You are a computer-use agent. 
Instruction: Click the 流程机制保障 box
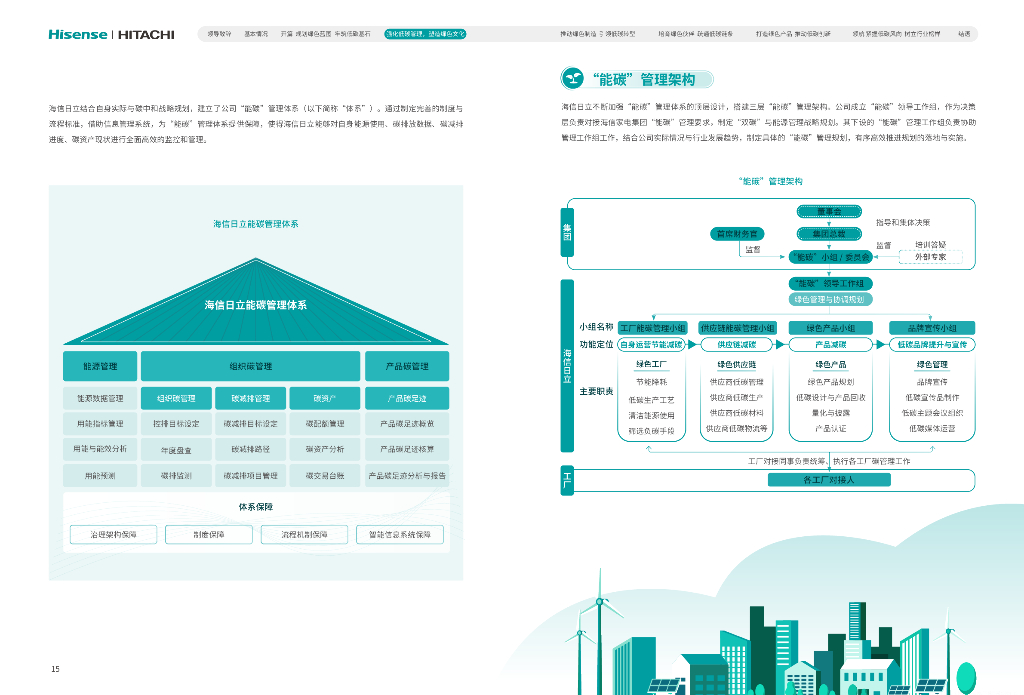[304, 534]
